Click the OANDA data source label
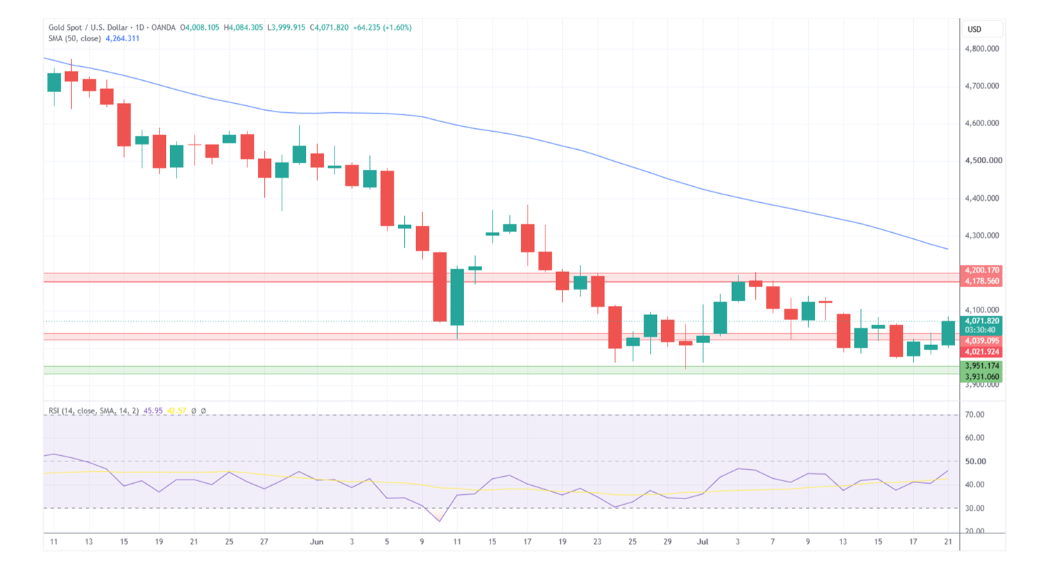The image size is (1038, 571). 164,28
